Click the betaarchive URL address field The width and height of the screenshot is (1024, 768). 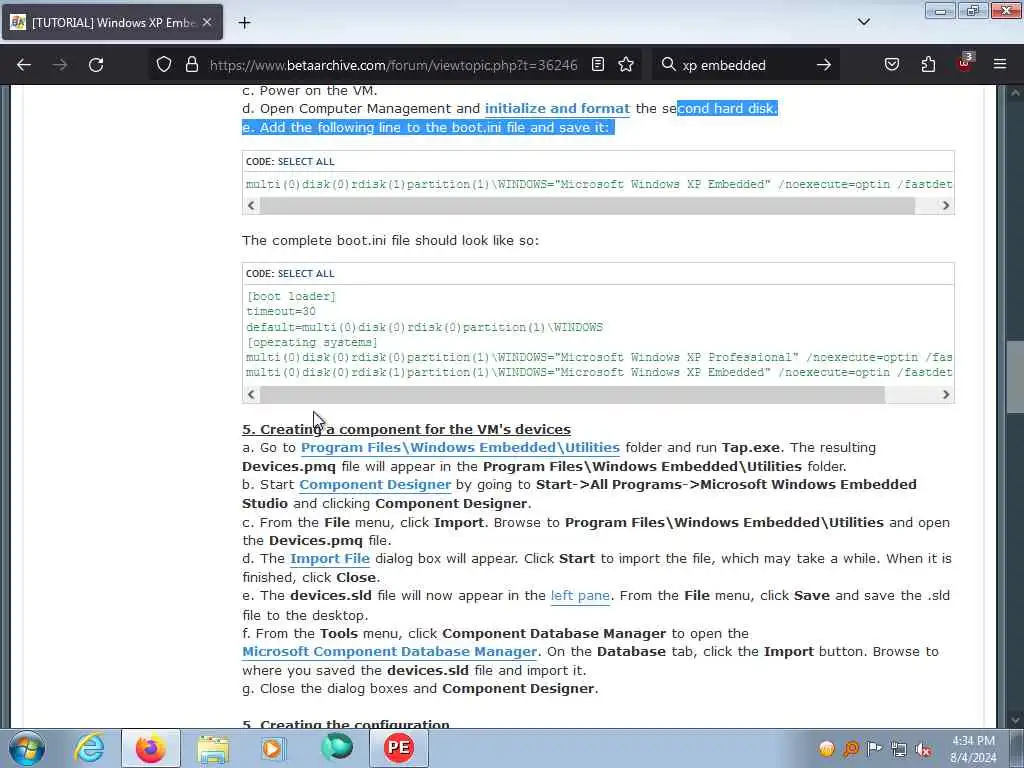coord(393,65)
